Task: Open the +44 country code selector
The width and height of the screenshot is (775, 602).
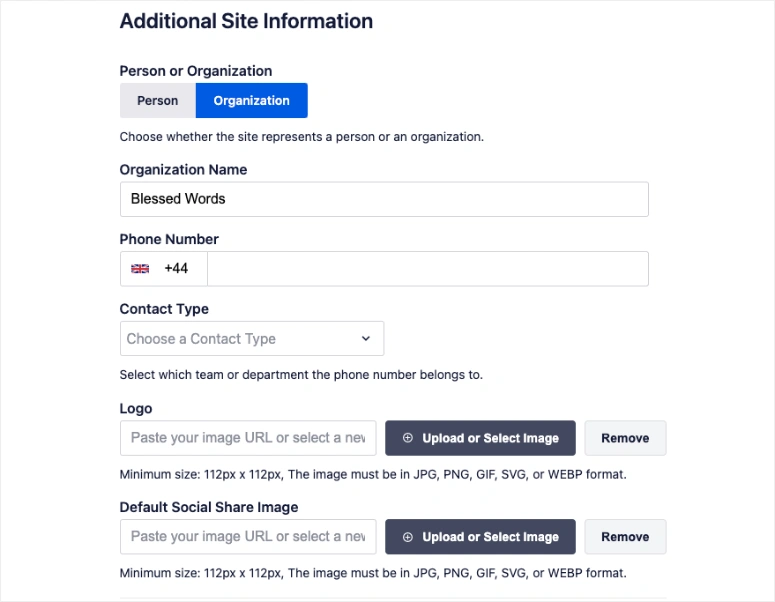Action: pyautogui.click(x=176, y=269)
